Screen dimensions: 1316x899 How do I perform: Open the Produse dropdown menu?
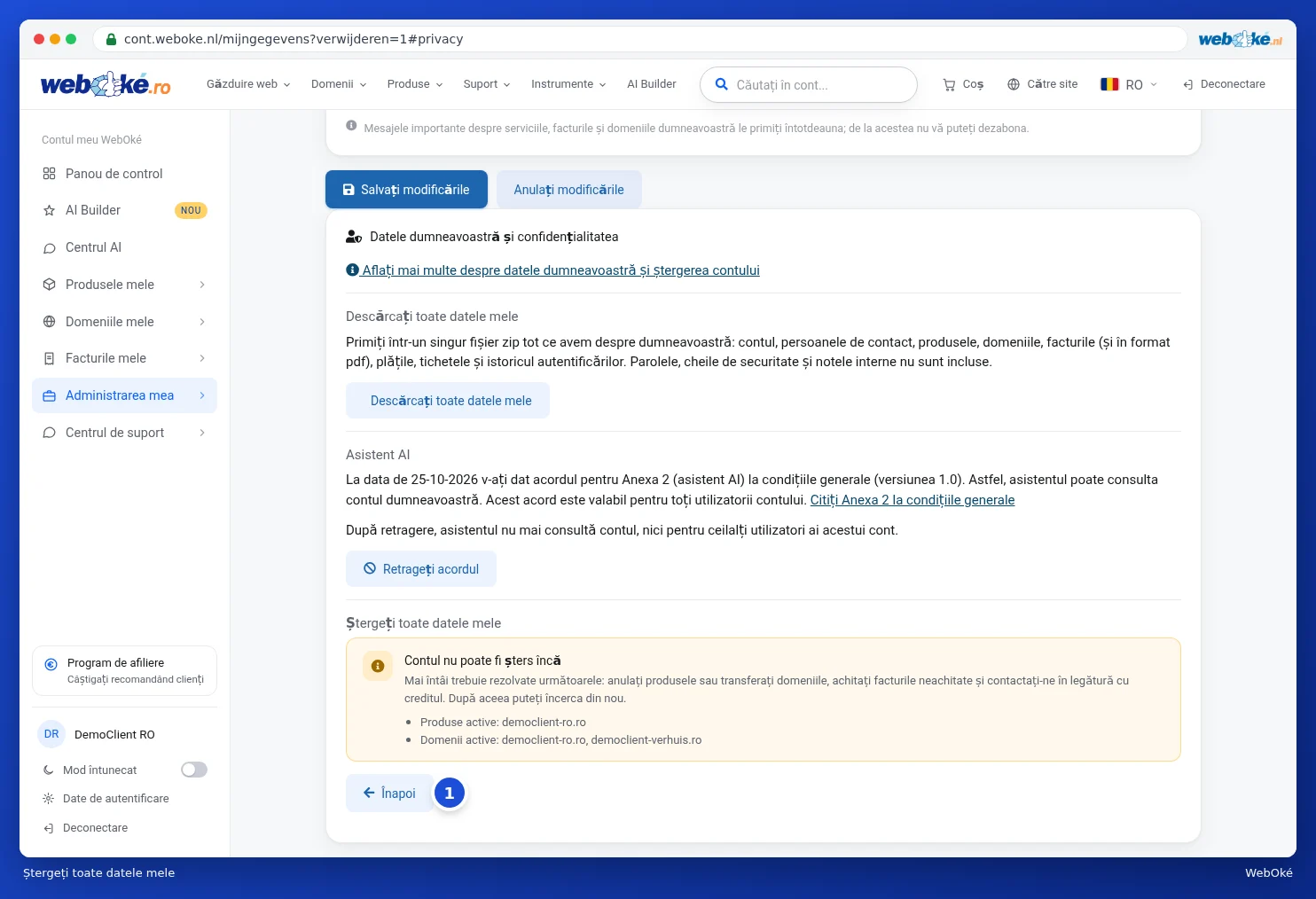[x=415, y=84]
